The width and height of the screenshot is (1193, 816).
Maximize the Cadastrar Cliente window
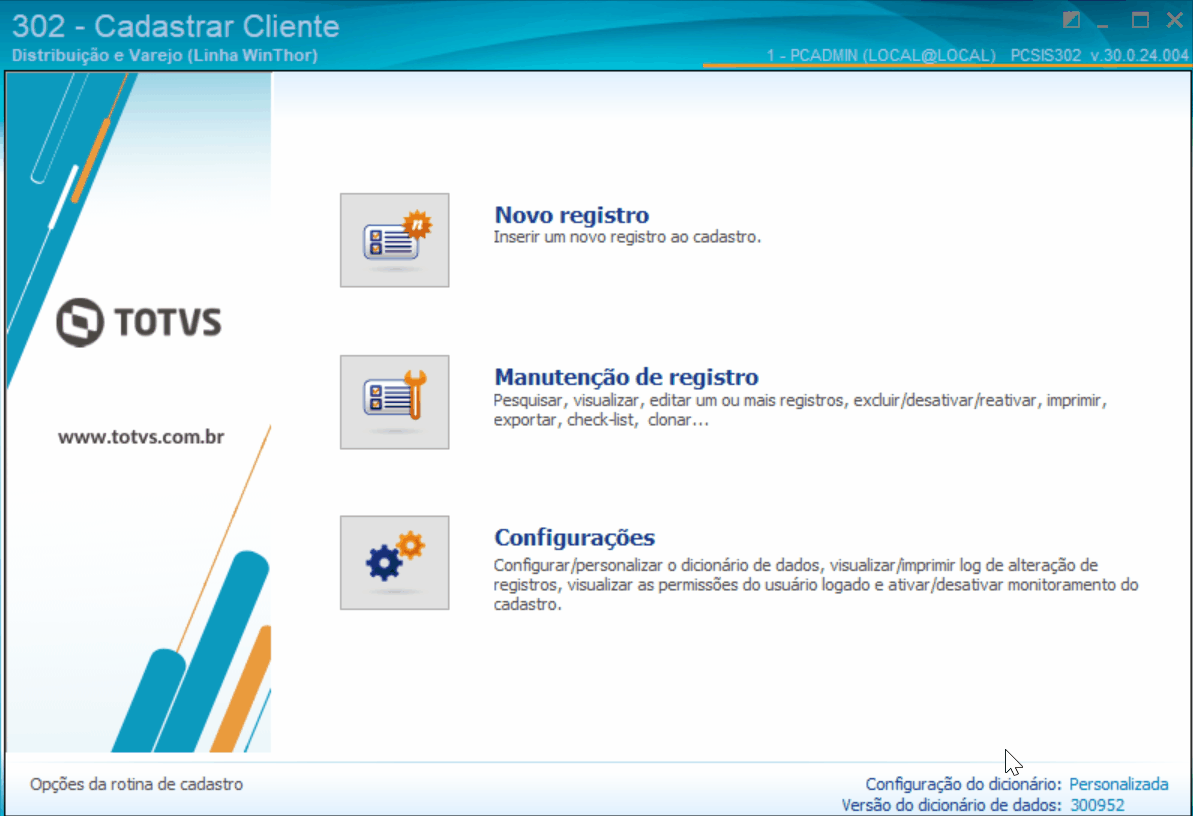coord(1140,21)
